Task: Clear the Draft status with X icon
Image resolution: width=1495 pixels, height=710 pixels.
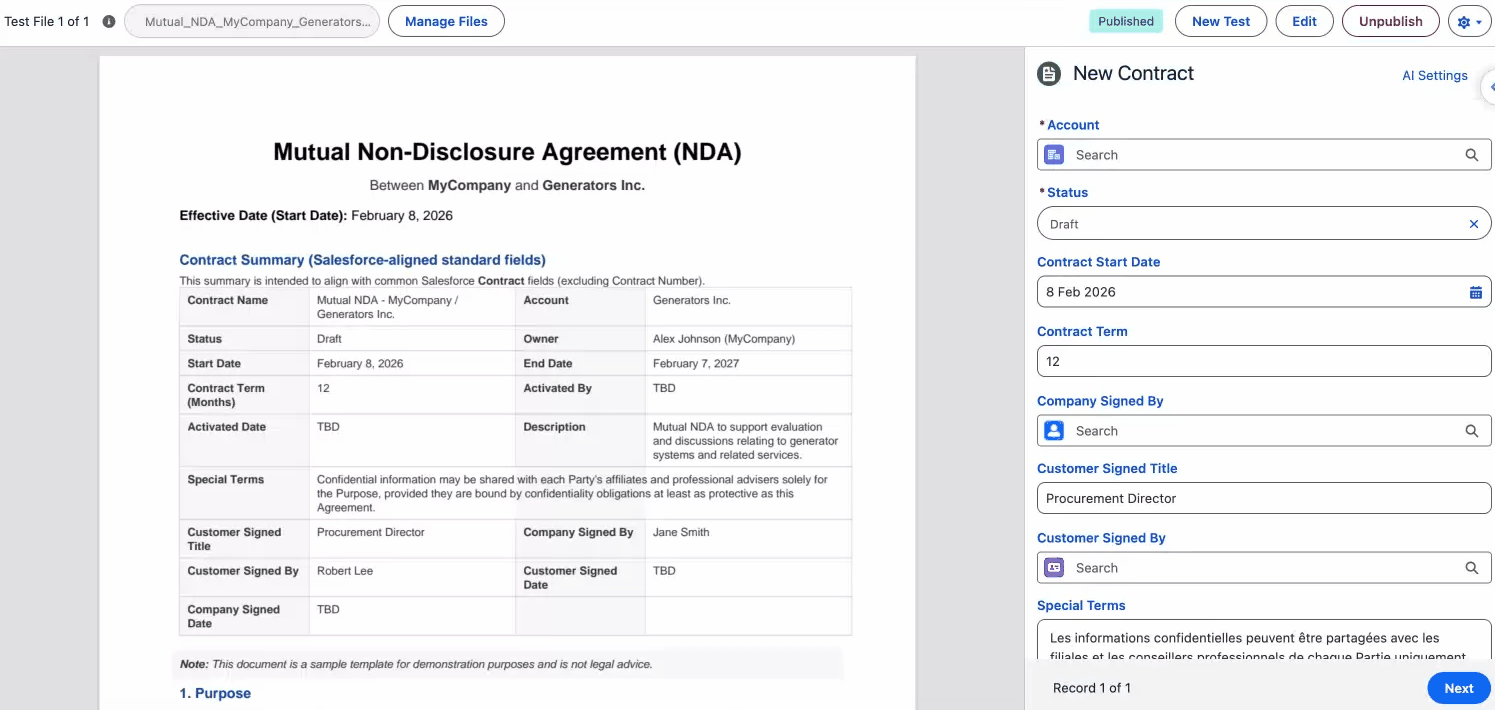Action: click(x=1473, y=224)
